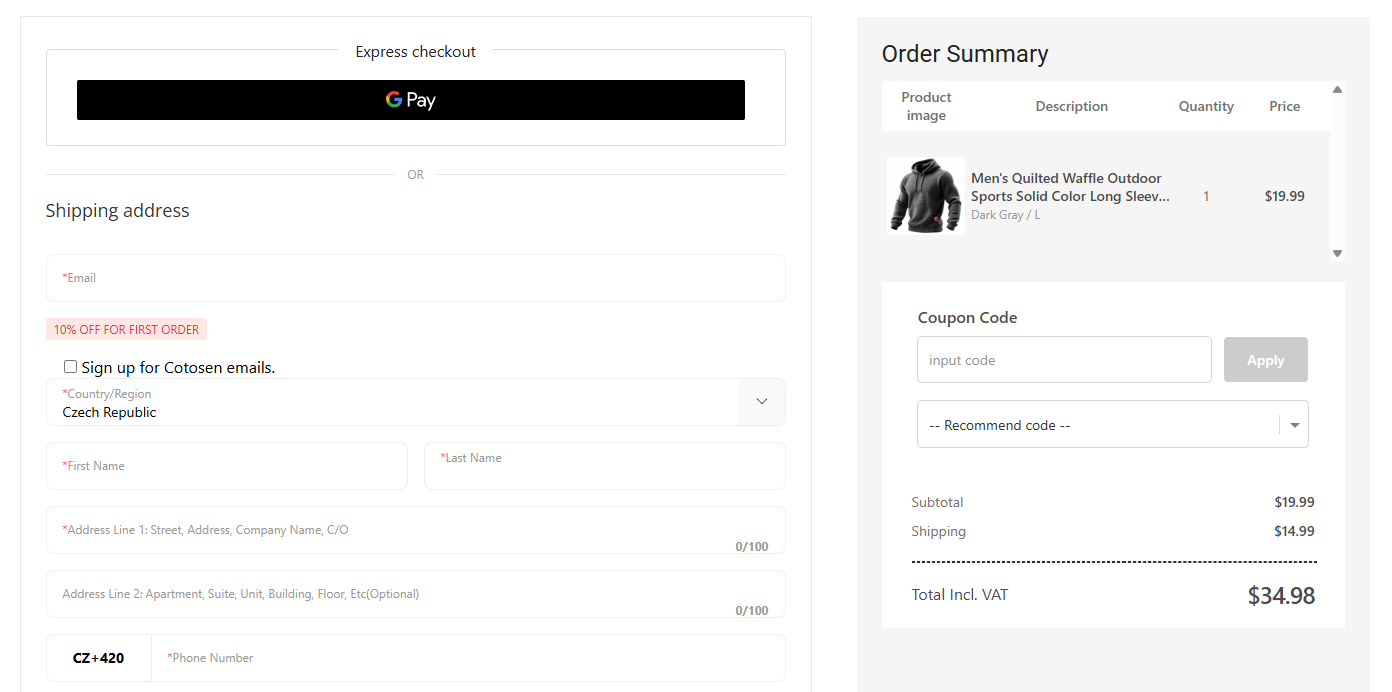Click the Men's Quilted Waffle product title

tap(1069, 187)
